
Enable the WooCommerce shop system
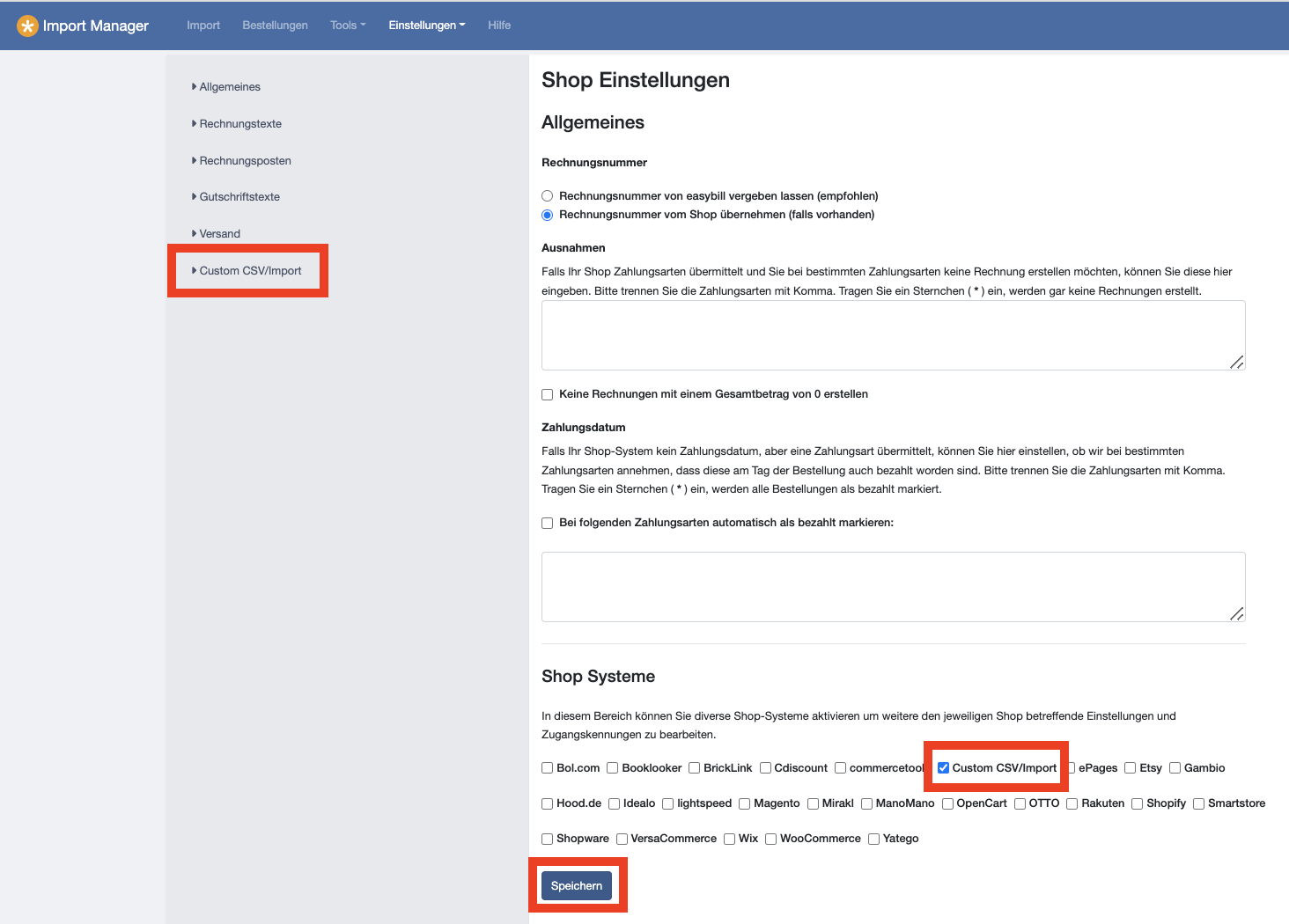click(x=770, y=839)
